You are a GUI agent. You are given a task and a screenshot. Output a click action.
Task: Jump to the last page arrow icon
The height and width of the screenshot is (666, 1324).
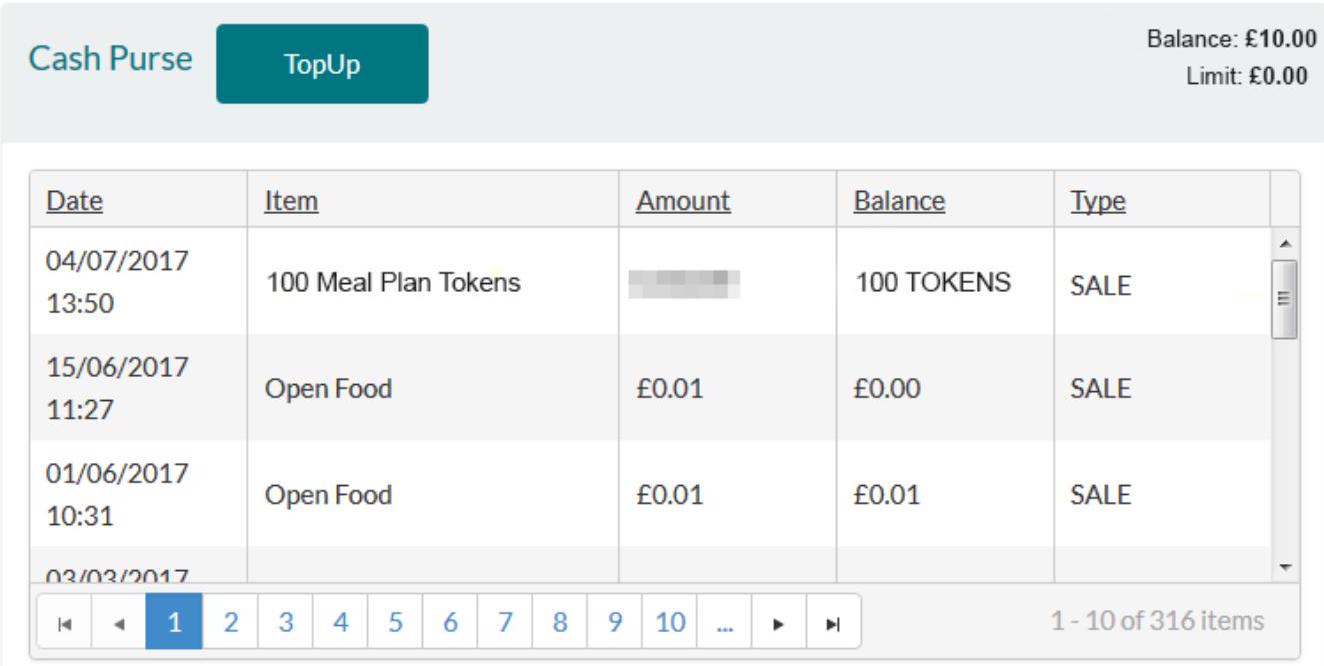(833, 623)
